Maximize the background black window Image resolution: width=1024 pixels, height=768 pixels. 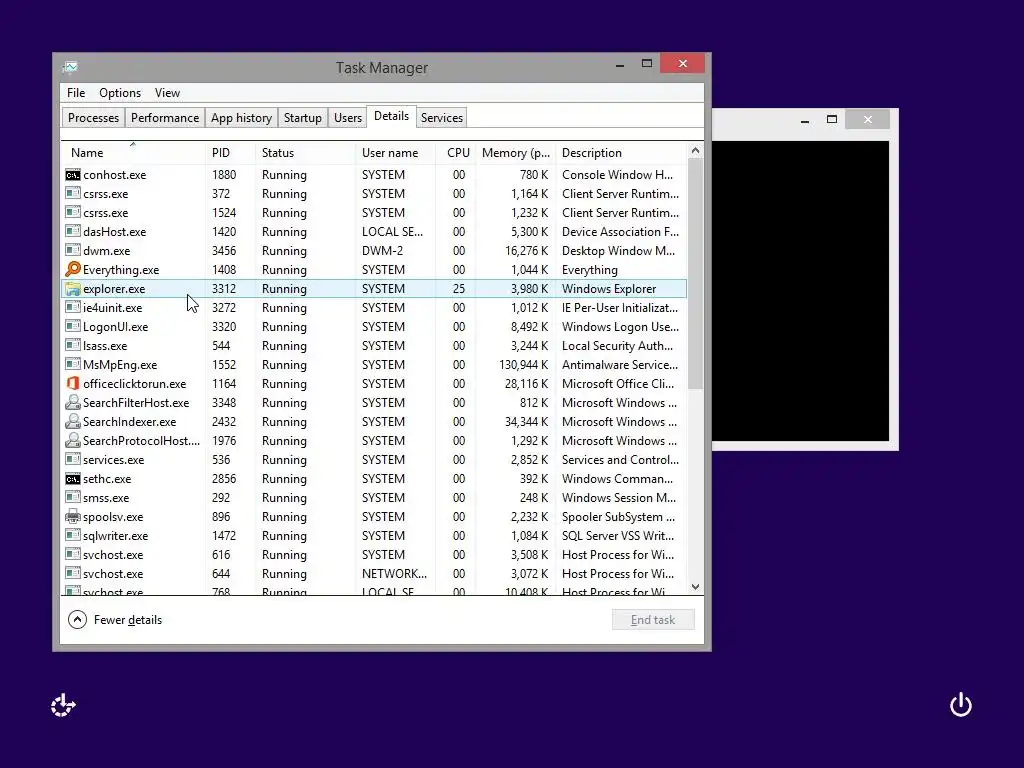(831, 120)
